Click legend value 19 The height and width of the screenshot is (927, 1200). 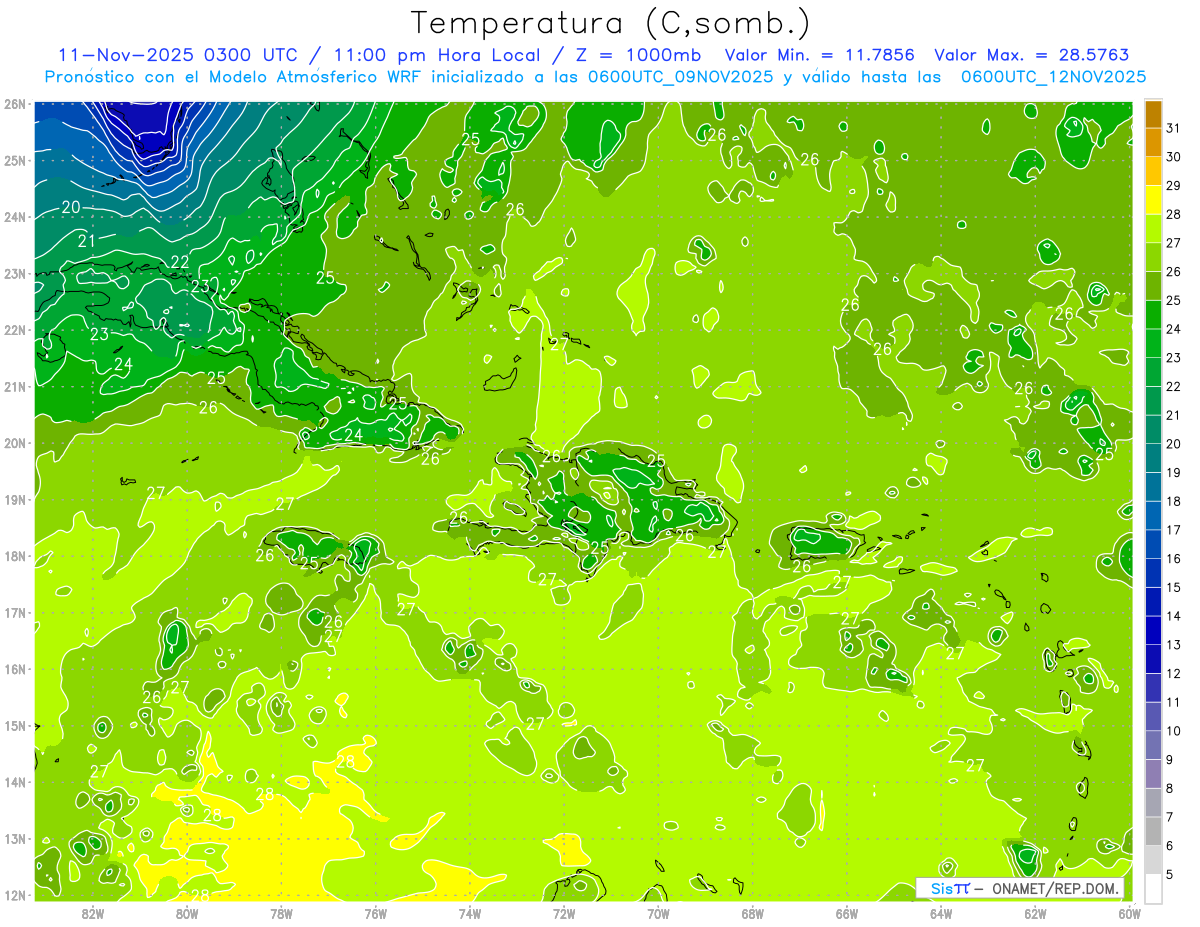point(1174,472)
